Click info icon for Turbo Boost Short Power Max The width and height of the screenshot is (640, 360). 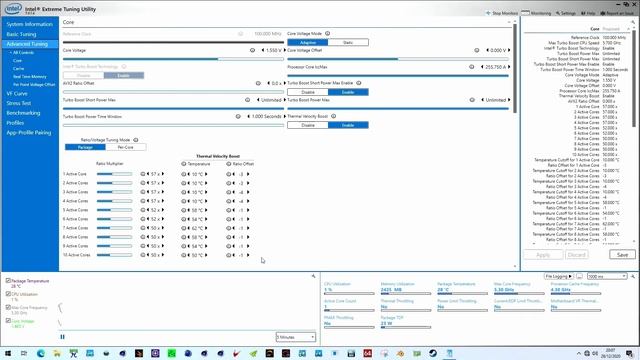[247, 100]
